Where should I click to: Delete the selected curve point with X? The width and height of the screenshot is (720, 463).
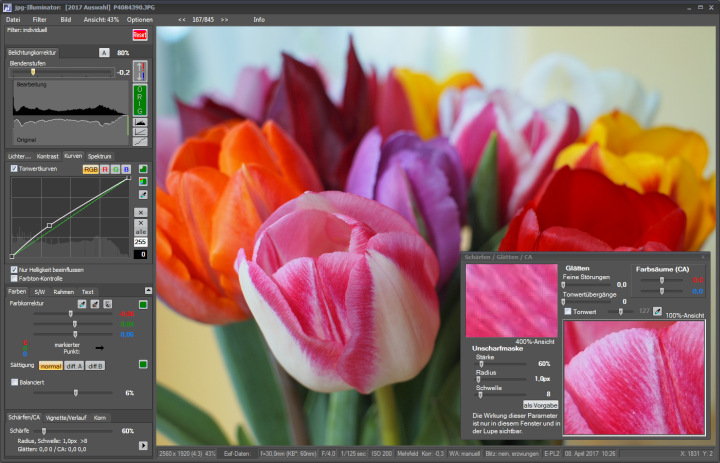tap(141, 212)
